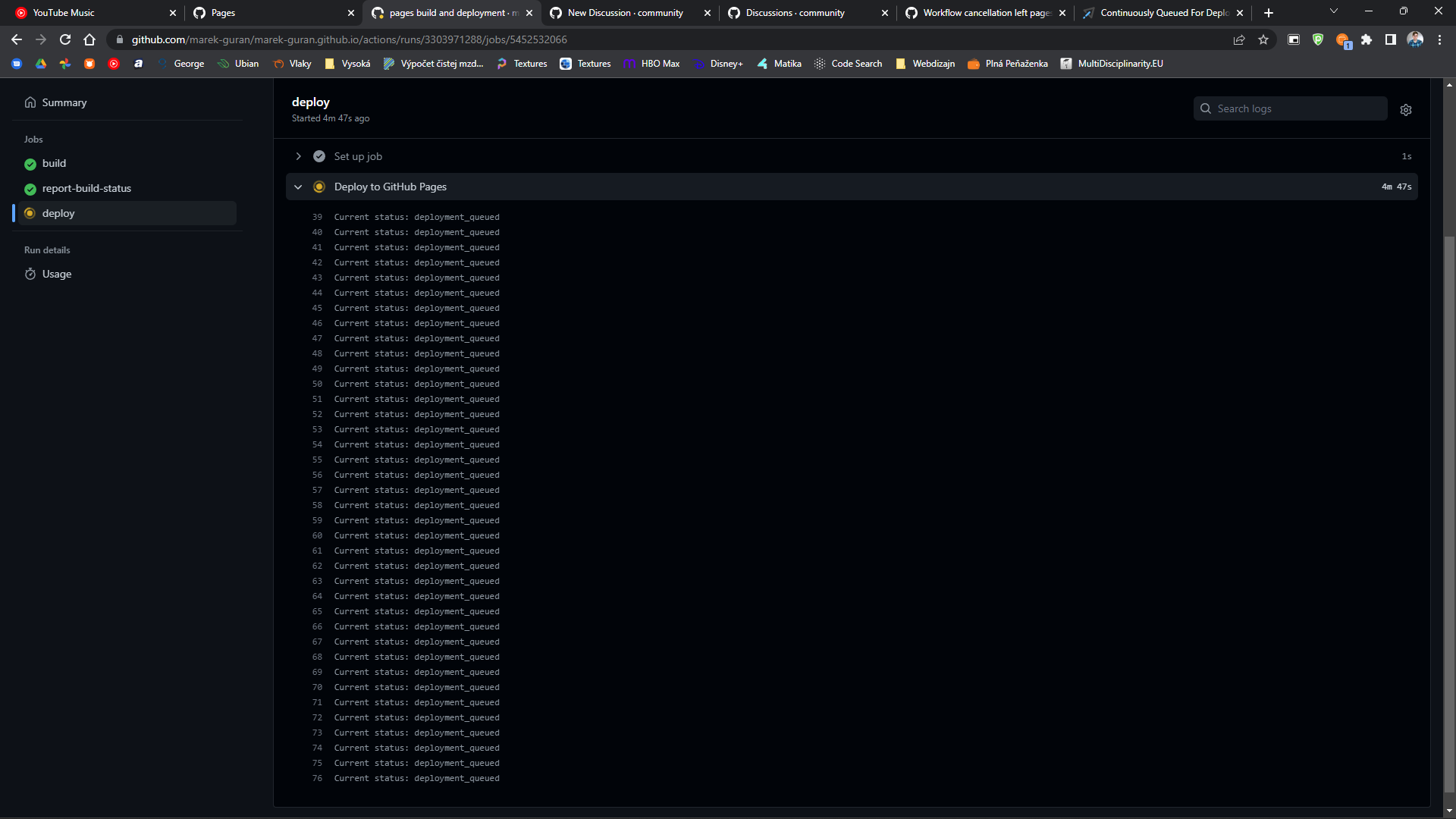Bookmark this page with star icon
The image size is (1456, 819).
click(1263, 39)
